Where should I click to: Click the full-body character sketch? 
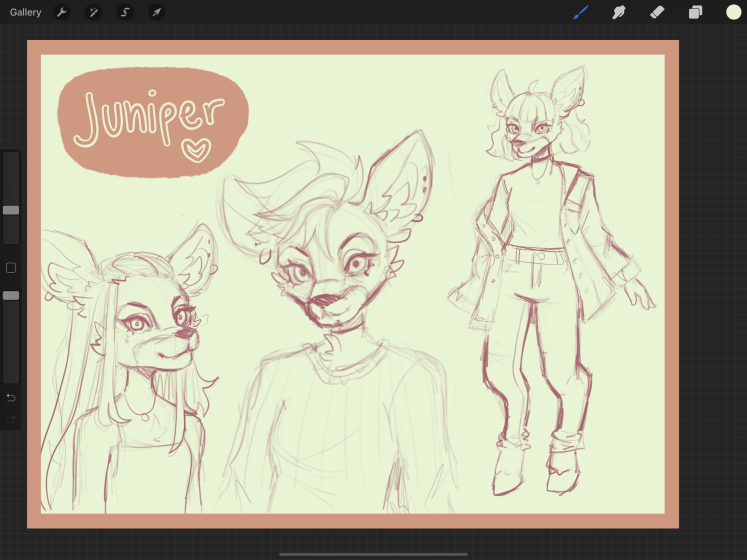pyautogui.click(x=552, y=281)
